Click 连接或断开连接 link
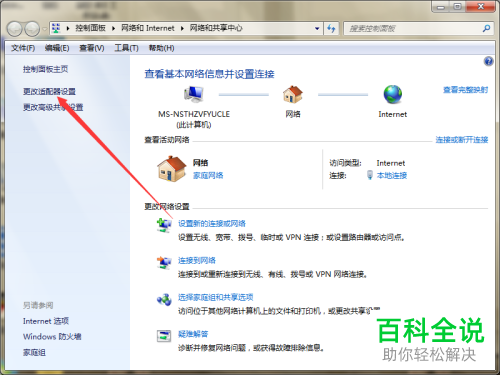 [462, 140]
